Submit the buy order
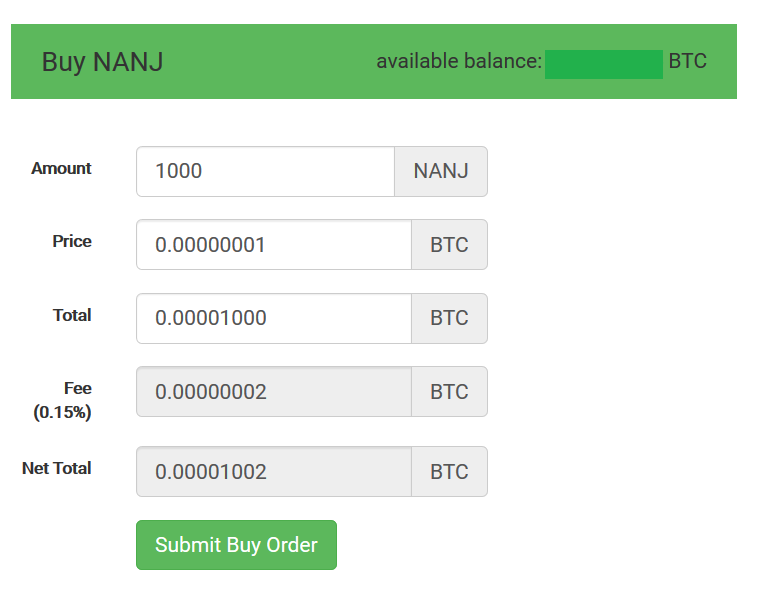 coord(236,545)
